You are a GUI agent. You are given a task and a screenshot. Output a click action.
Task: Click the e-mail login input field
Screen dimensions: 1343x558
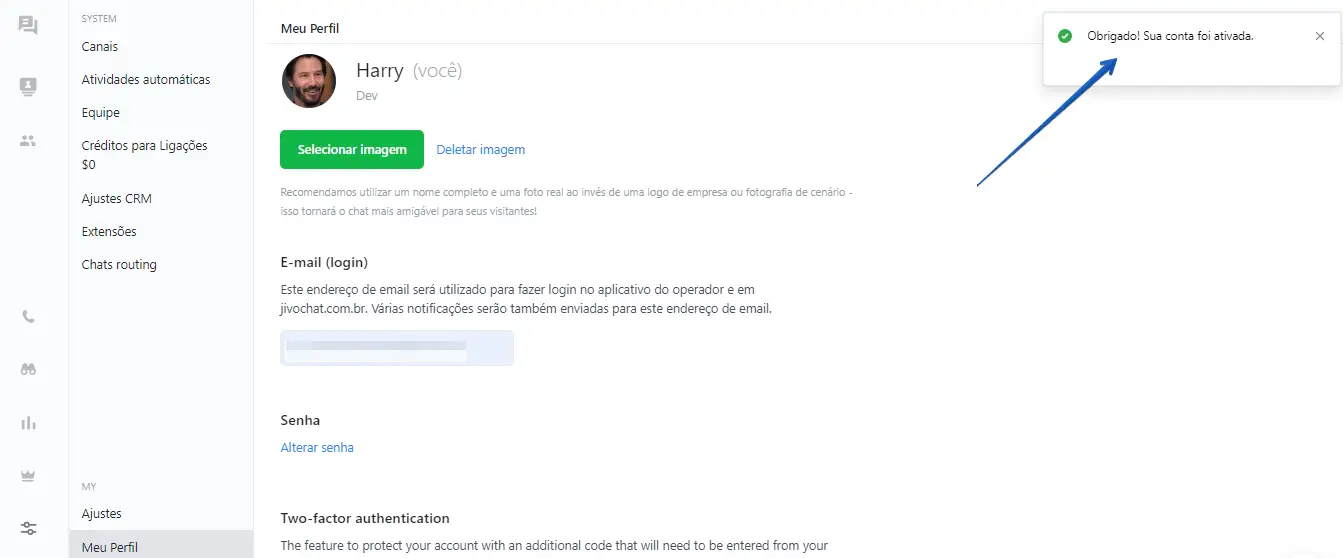click(x=396, y=348)
